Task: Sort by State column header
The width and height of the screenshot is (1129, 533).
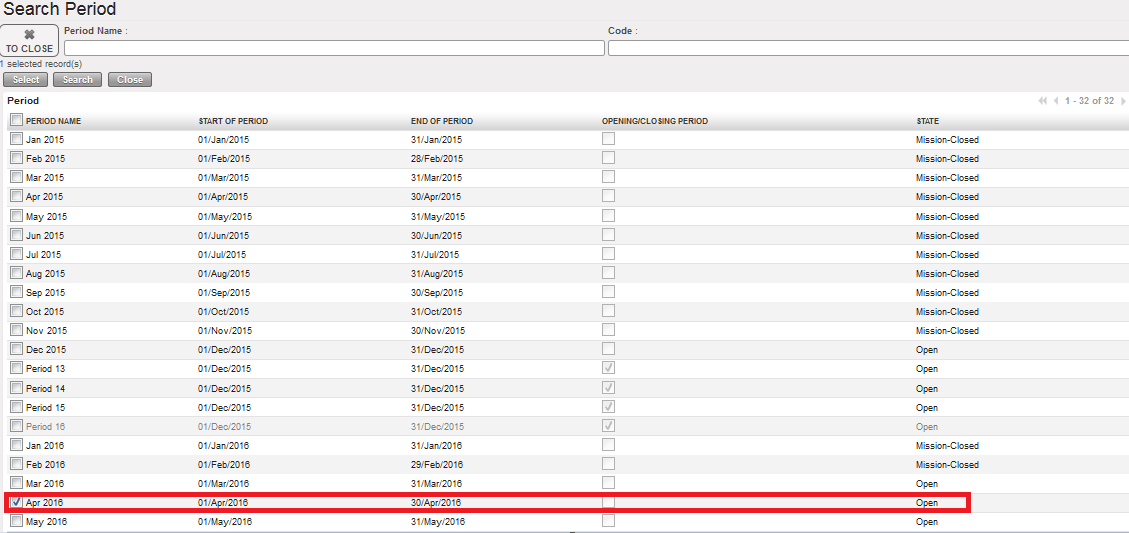Action: [928, 122]
